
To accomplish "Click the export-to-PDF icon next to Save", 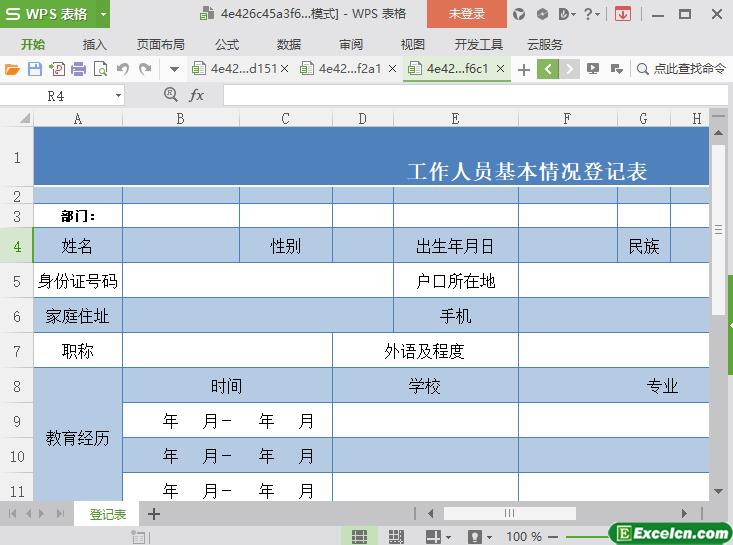I will coord(57,69).
